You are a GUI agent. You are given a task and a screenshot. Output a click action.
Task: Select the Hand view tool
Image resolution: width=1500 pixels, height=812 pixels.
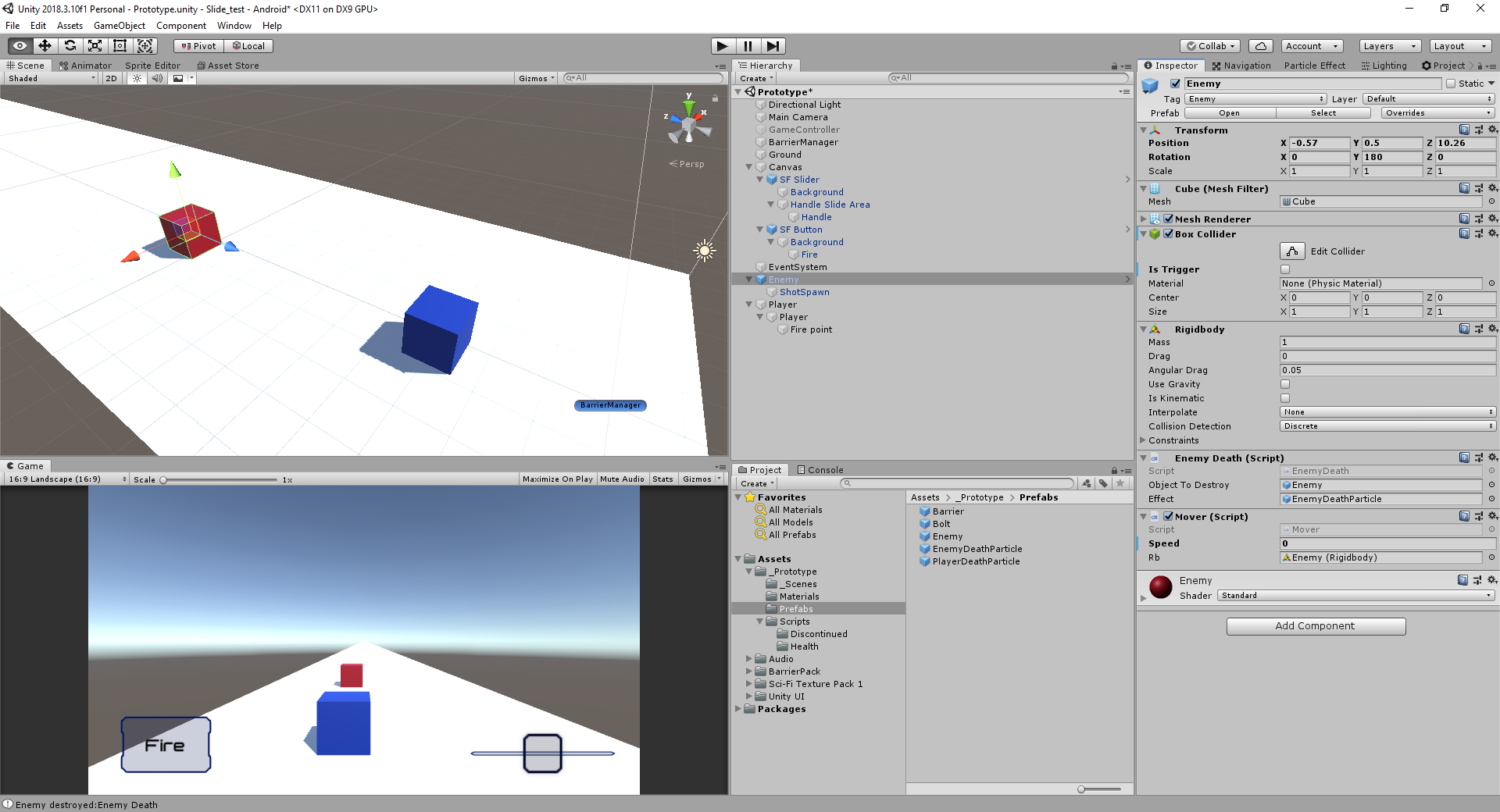point(20,46)
